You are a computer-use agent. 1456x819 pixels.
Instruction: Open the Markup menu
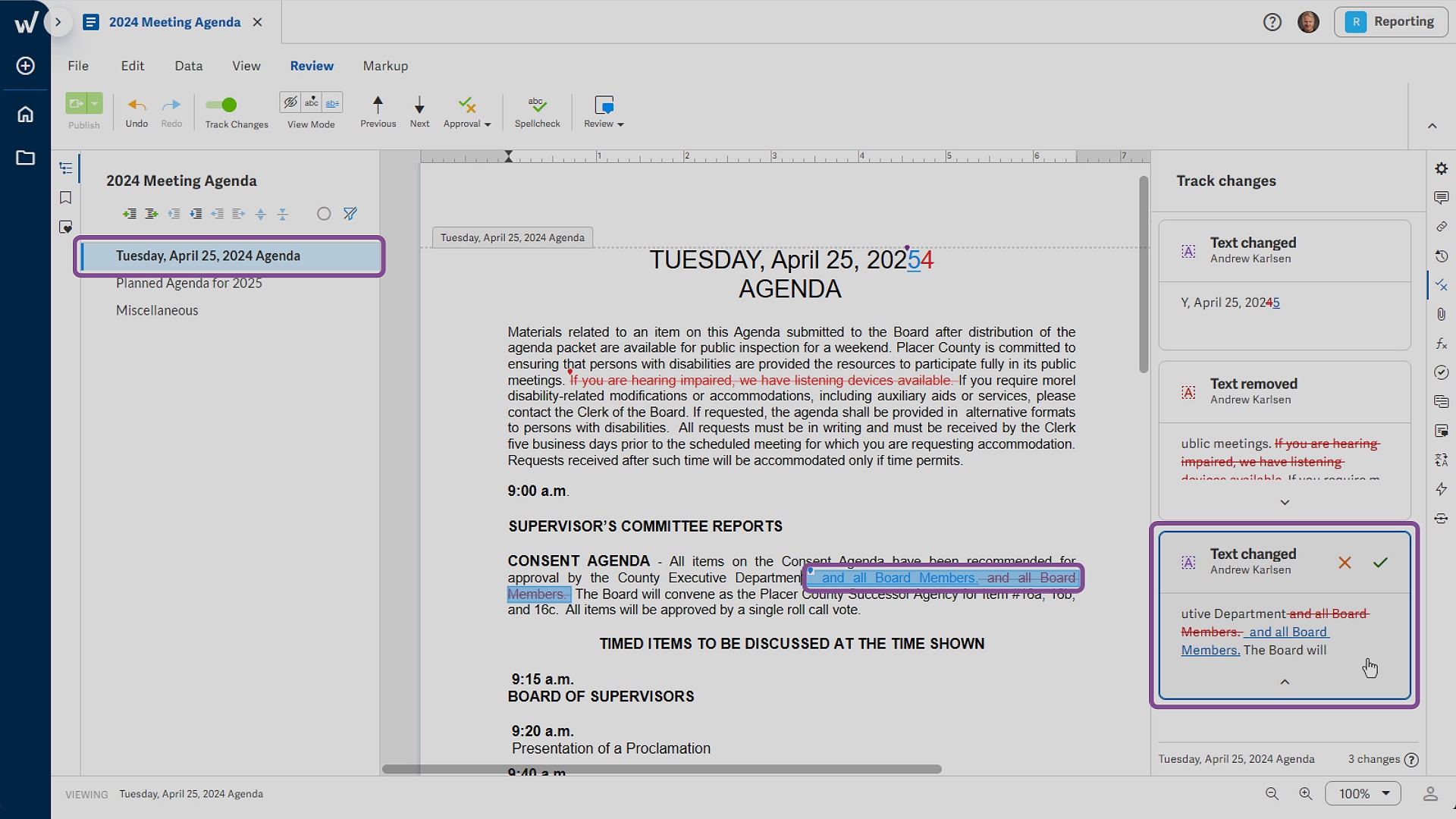click(x=385, y=66)
